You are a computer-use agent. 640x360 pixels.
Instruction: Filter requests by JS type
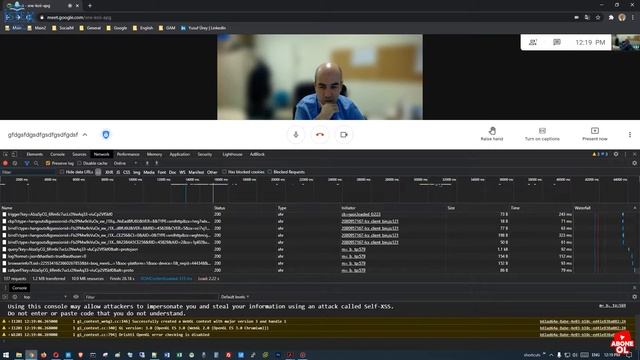[118, 172]
